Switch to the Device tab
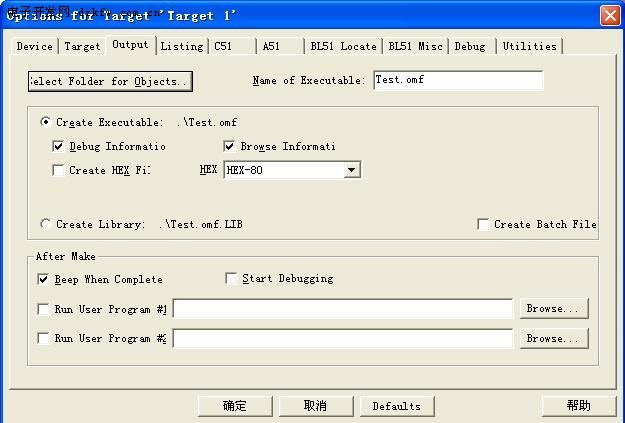625x423 pixels. pyautogui.click(x=35, y=46)
